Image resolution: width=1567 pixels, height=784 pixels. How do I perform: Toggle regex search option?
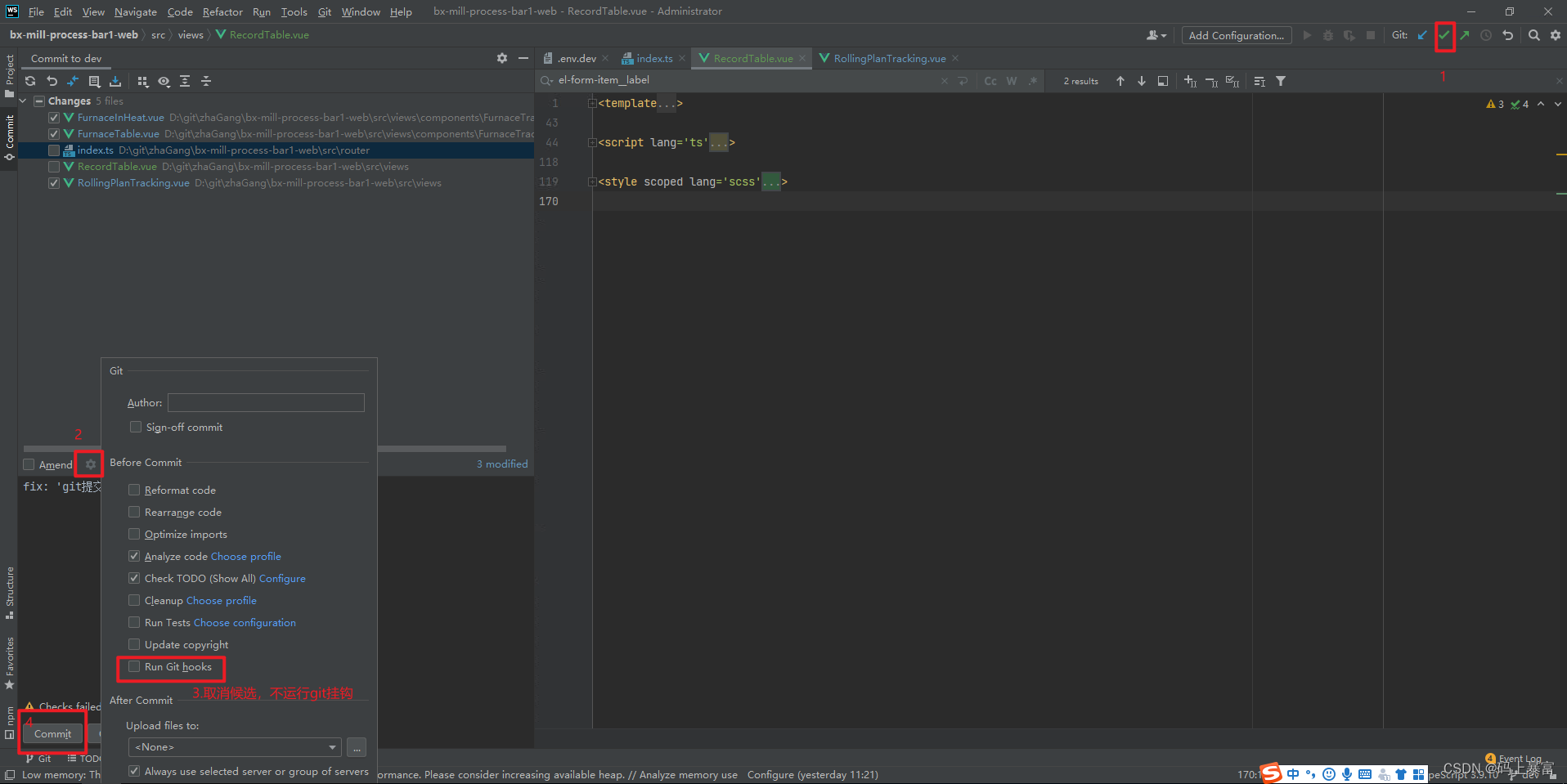pyautogui.click(x=1033, y=81)
